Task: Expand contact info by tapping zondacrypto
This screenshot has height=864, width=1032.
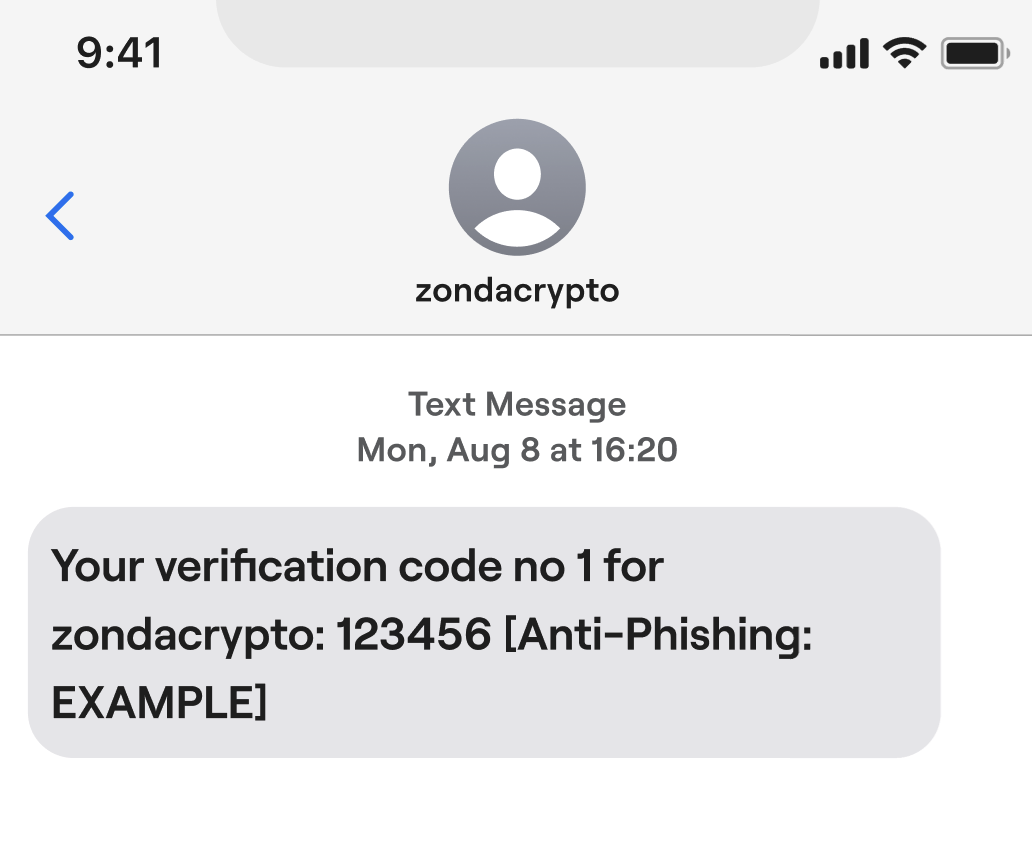Action: 517,291
